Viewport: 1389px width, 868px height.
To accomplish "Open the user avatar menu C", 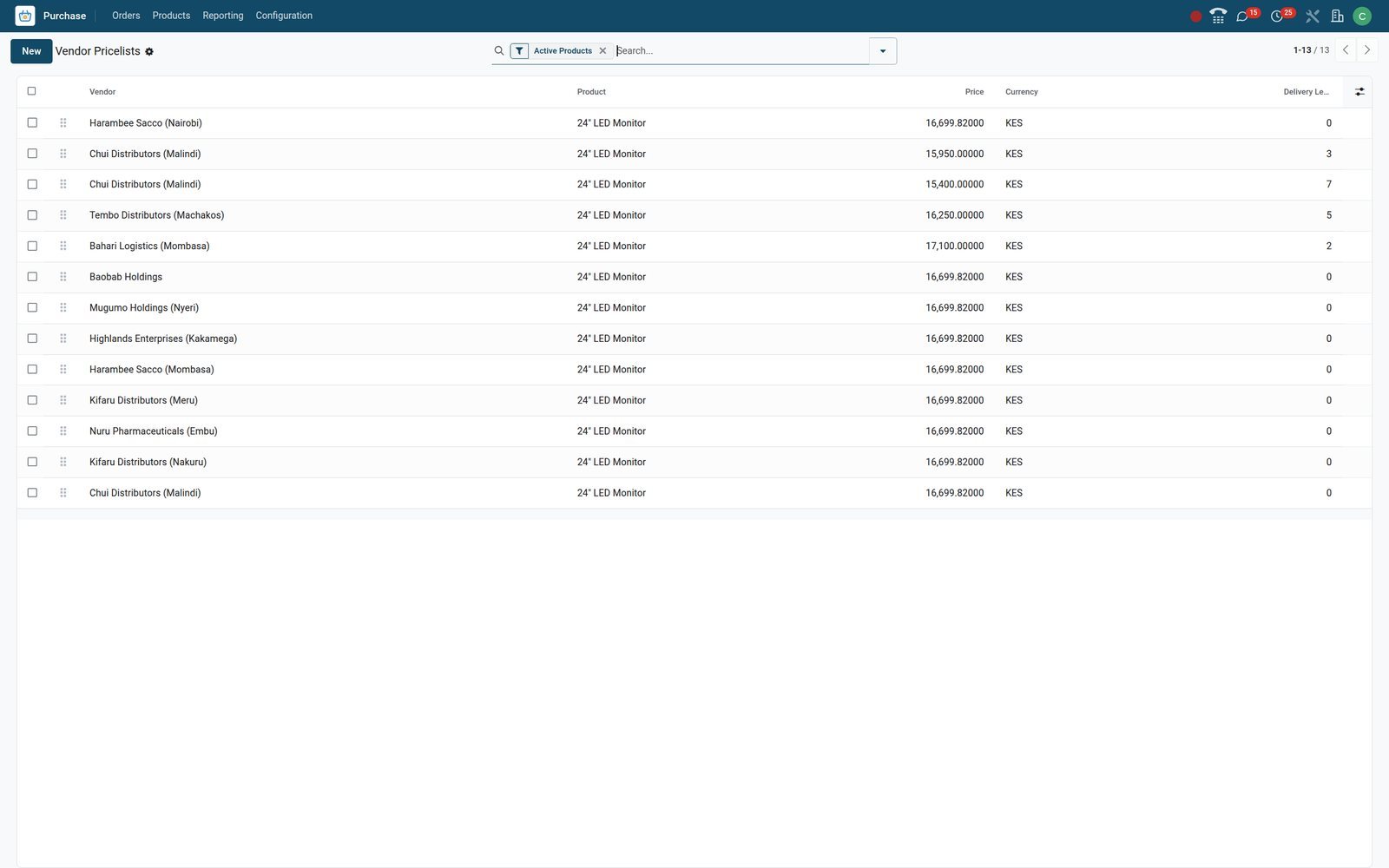I will 1362,16.
